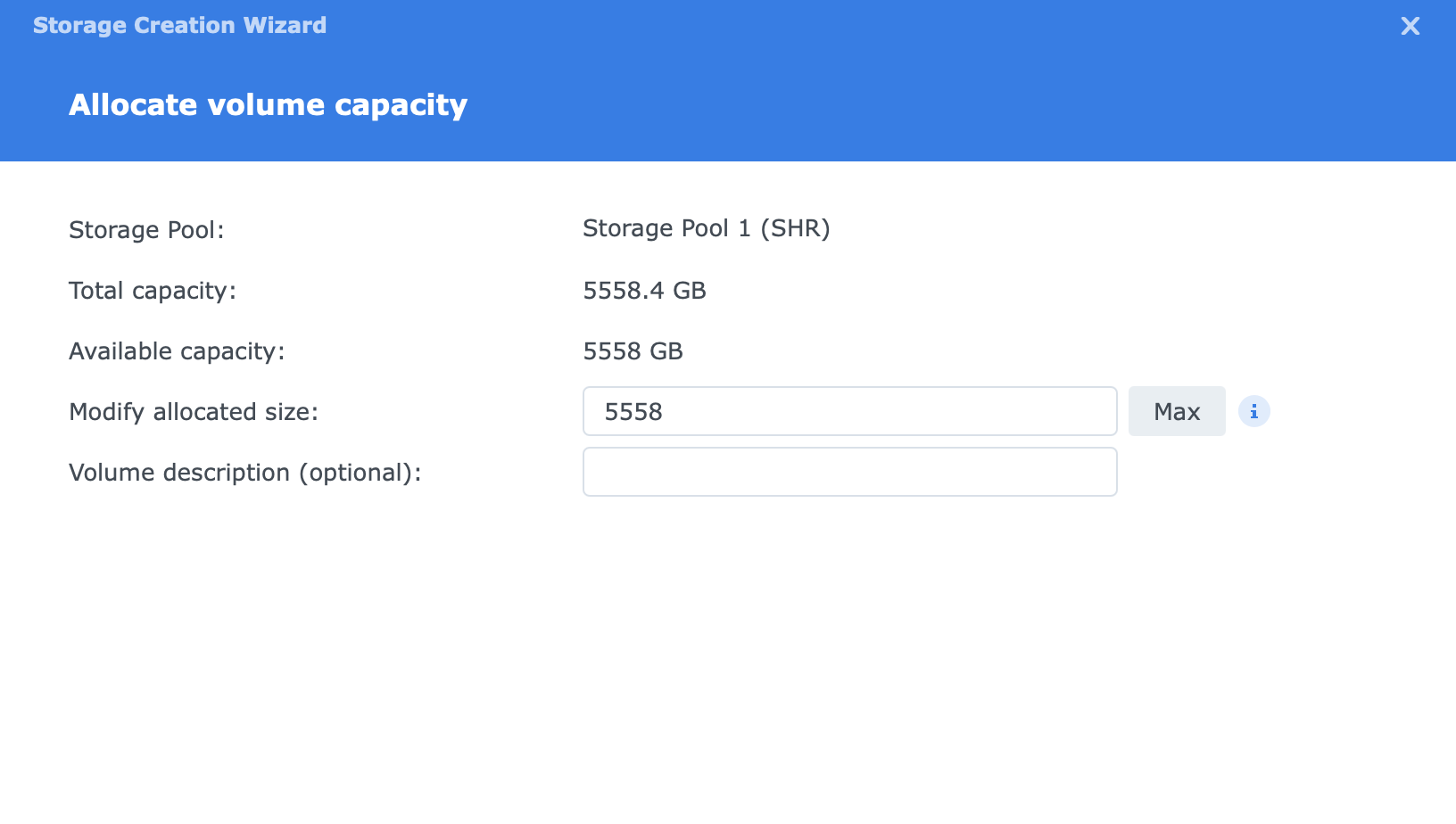Click the "Total capacity:" label

[152, 291]
